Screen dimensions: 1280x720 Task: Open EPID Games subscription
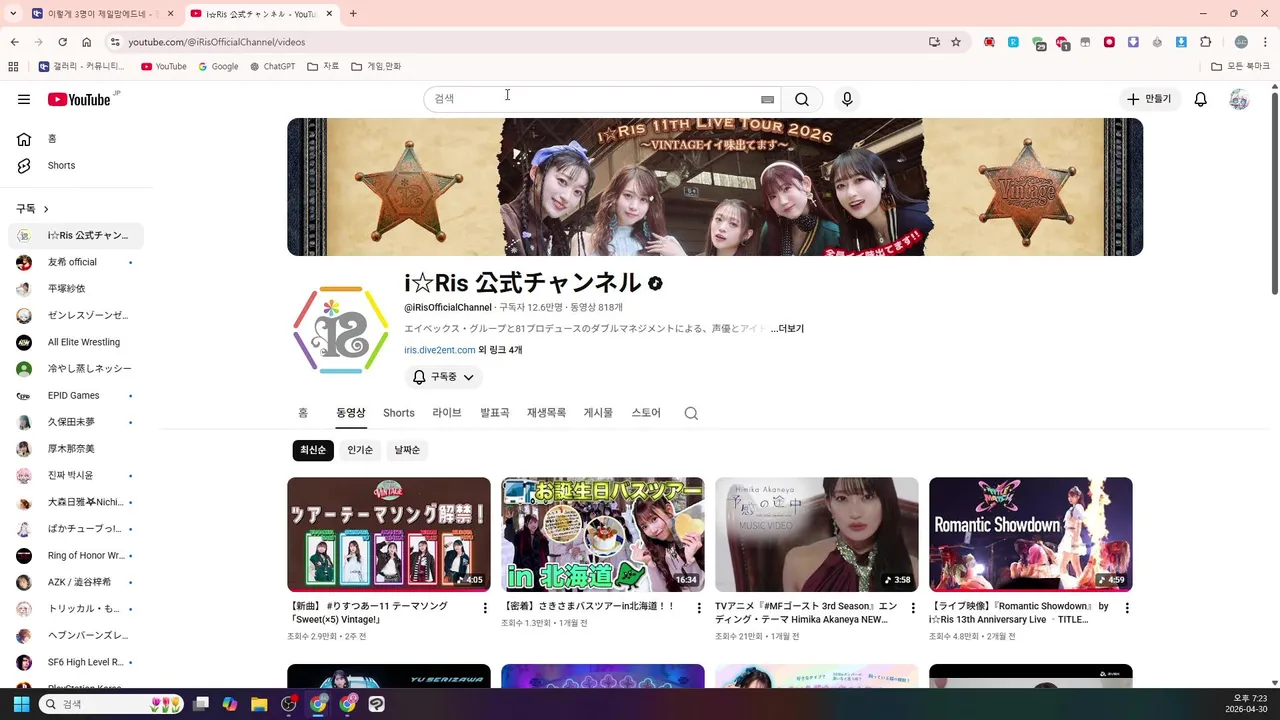coord(76,395)
